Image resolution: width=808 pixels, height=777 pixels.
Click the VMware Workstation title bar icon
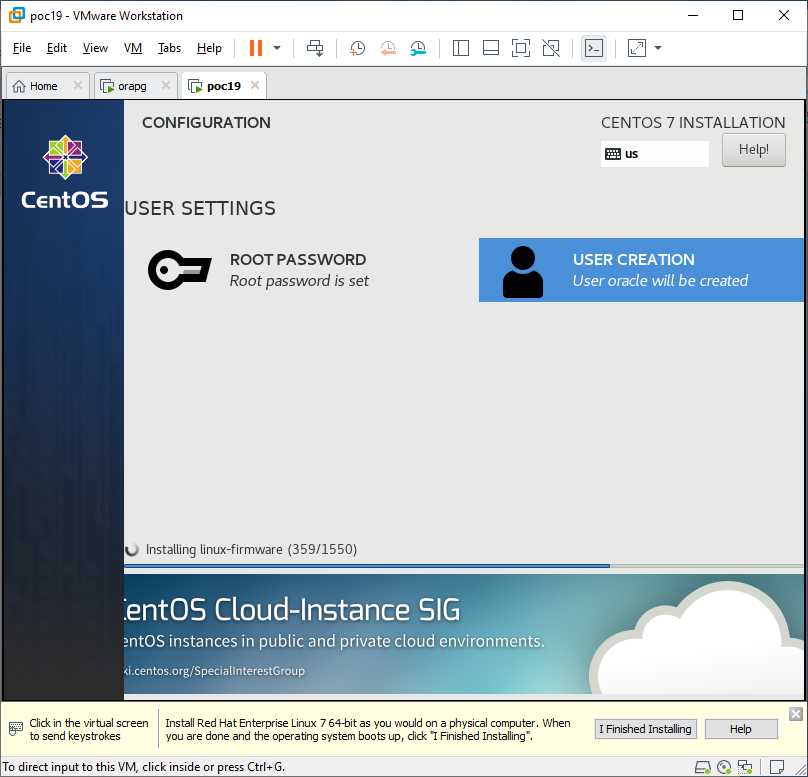(16, 15)
